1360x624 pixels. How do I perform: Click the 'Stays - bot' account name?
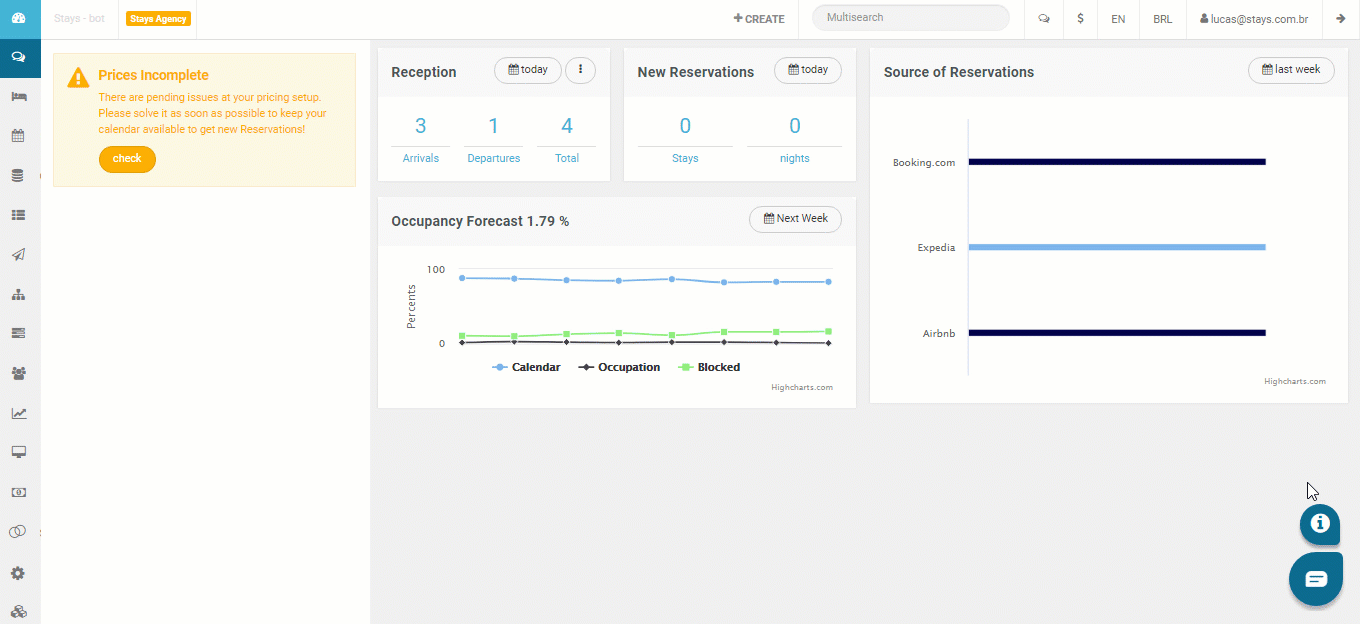point(79,19)
